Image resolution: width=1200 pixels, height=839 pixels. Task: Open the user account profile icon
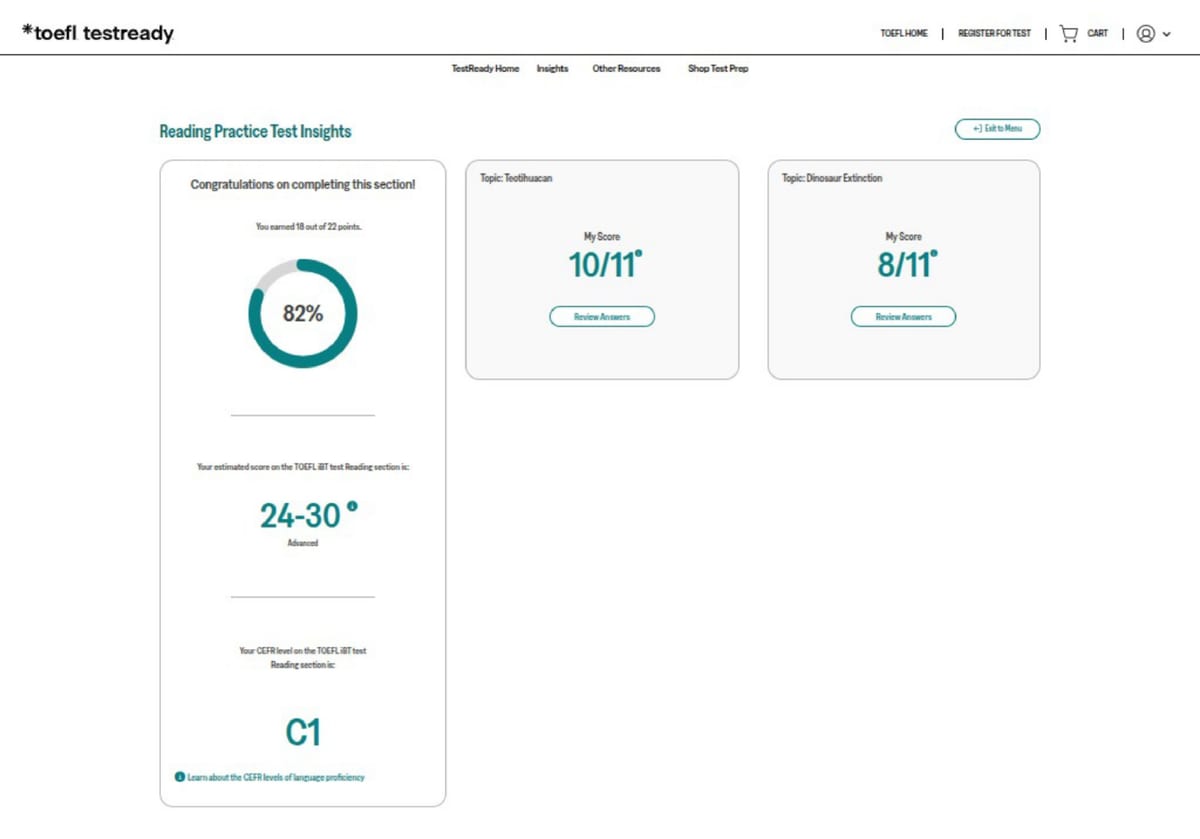pyautogui.click(x=1146, y=34)
